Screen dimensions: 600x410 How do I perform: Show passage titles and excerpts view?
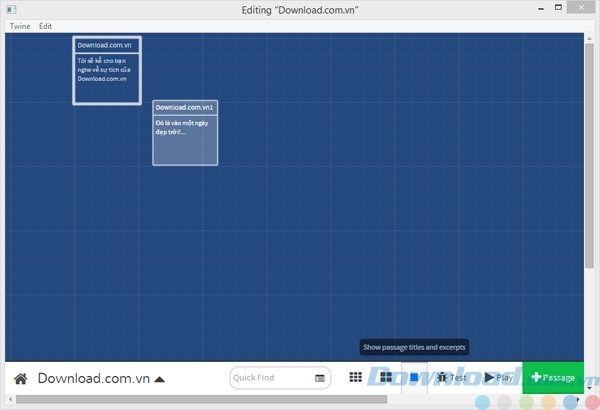point(385,377)
